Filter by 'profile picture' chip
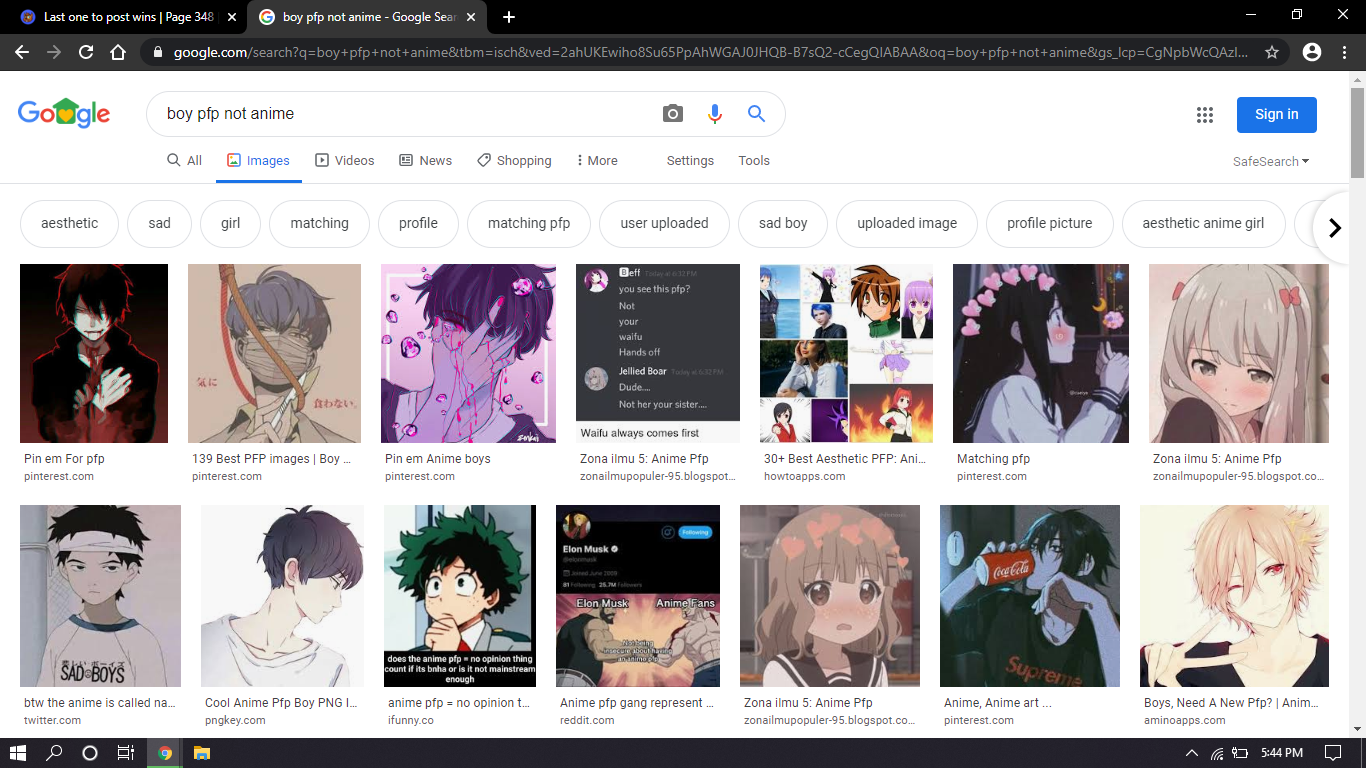Screen dimensions: 1366x768 1050,224
